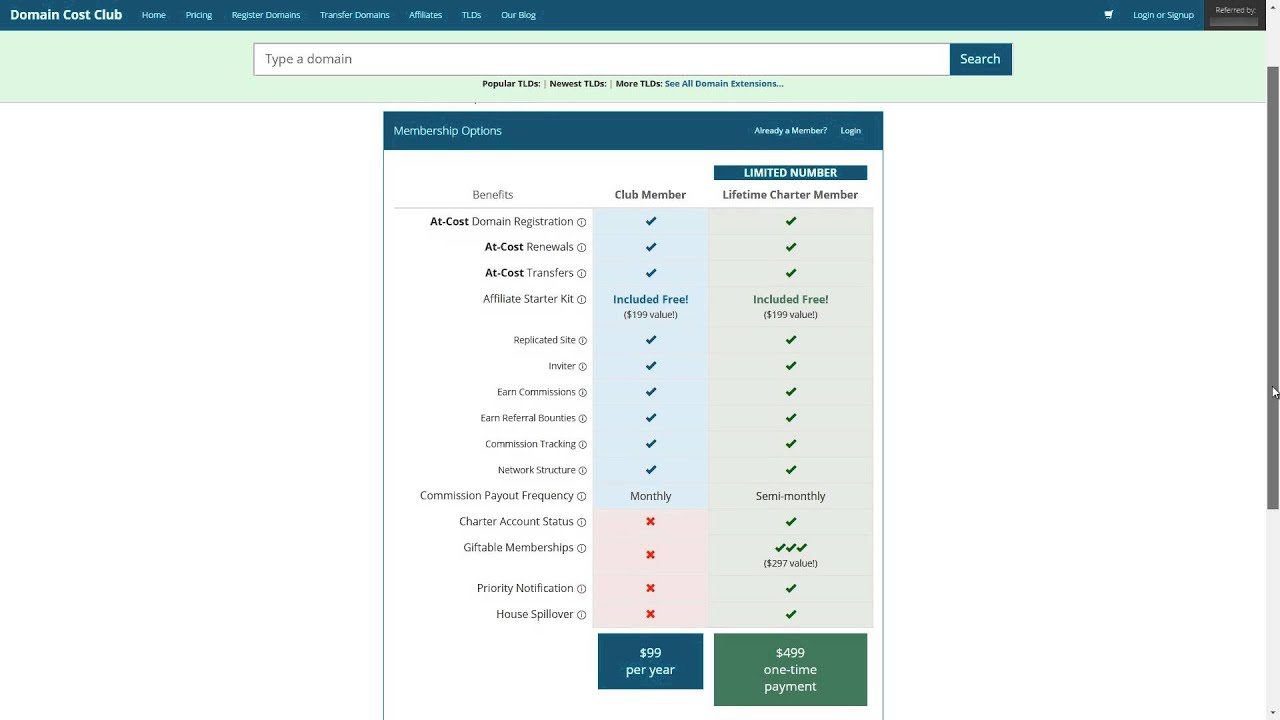
Task: Click info icon beside Commission Tracking
Action: pos(582,445)
